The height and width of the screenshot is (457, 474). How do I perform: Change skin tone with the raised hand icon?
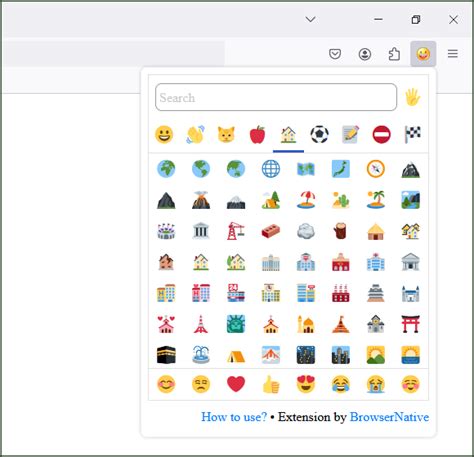coord(413,97)
